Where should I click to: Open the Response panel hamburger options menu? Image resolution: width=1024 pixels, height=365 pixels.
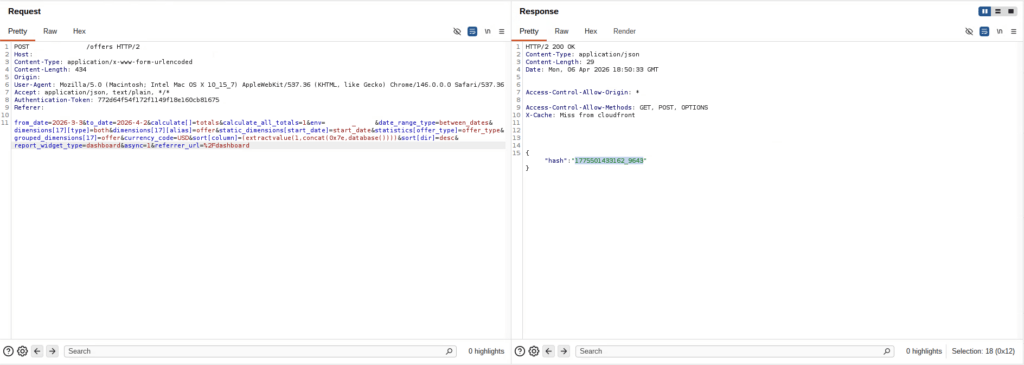[1014, 31]
